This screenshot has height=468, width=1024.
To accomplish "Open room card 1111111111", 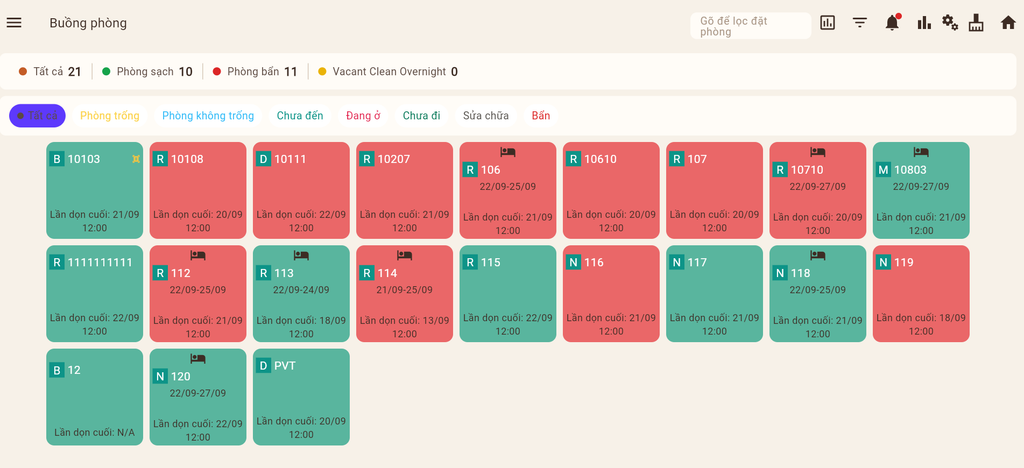I will click(x=95, y=294).
